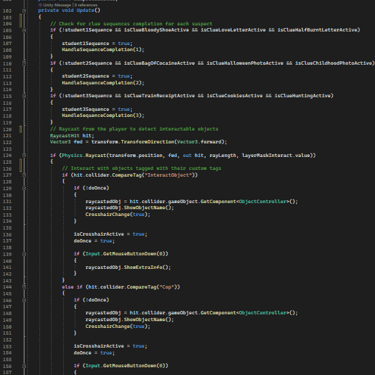Click 'isClueHuntingActive' on line 115
This screenshot has height=375, width=375.
pyautogui.click(x=303, y=96)
